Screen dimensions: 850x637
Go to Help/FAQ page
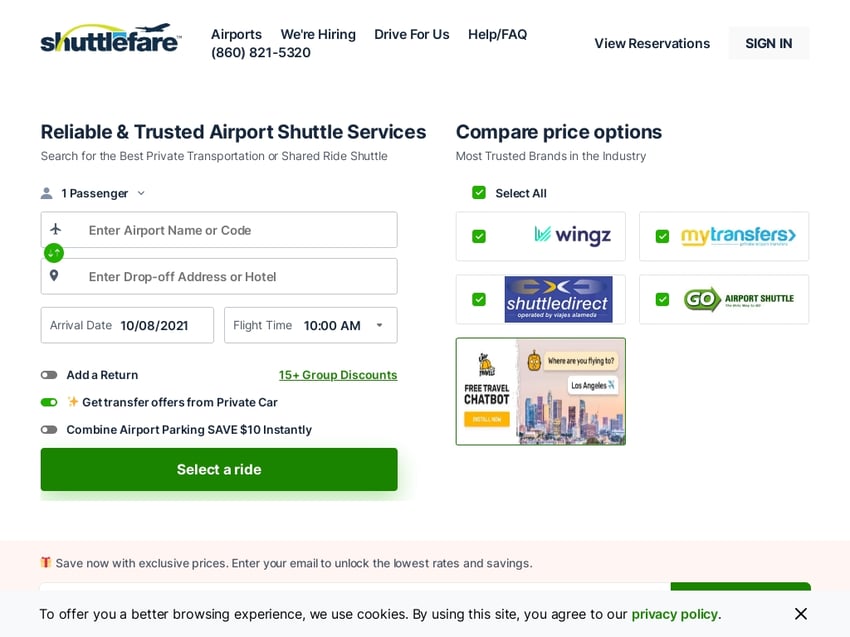point(497,34)
